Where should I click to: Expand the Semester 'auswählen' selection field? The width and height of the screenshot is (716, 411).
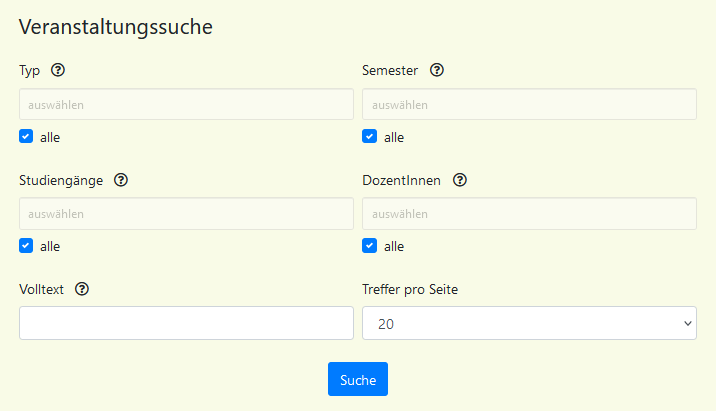(x=529, y=104)
